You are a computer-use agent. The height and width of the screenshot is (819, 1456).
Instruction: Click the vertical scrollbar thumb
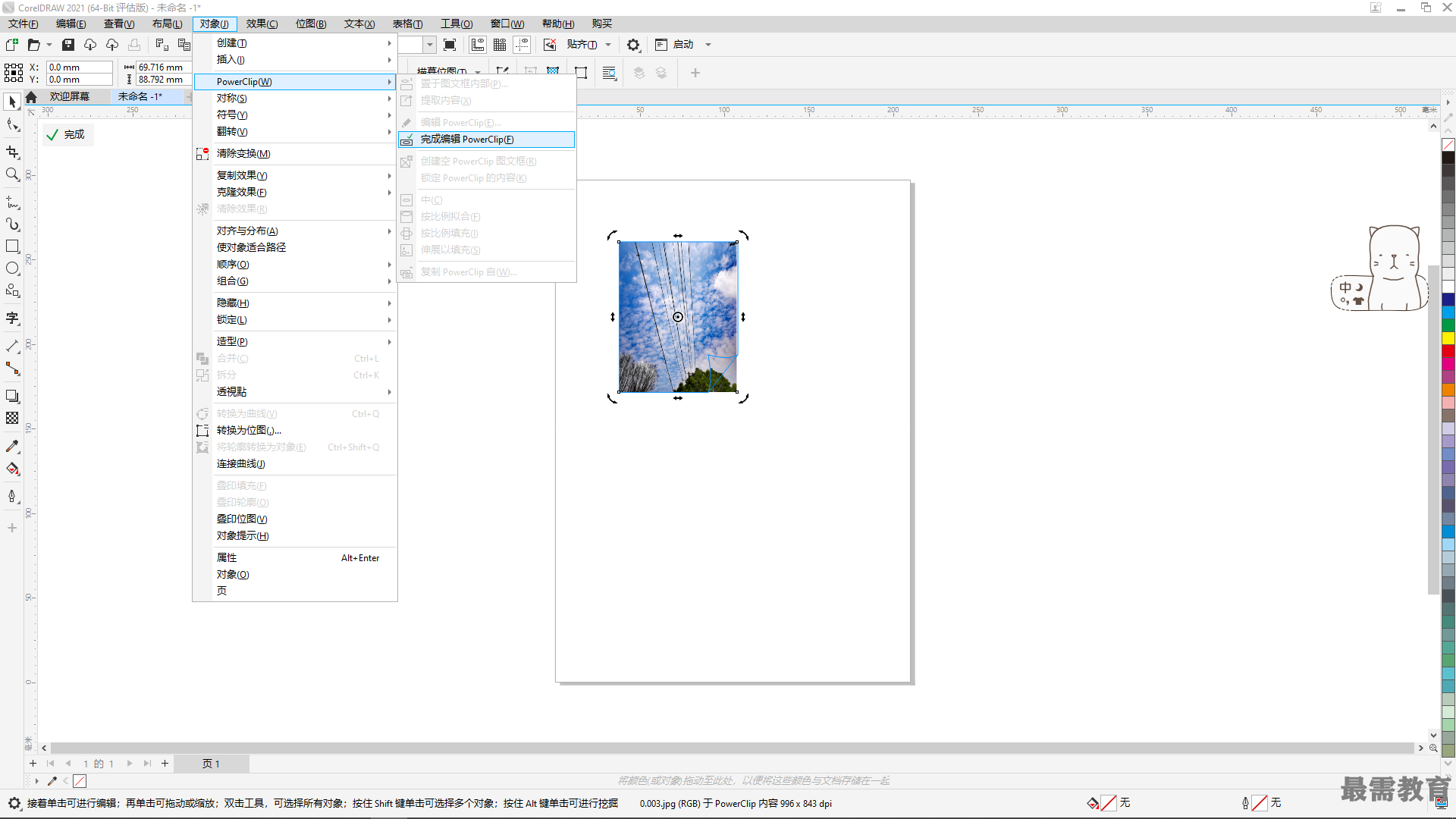(x=1433, y=429)
